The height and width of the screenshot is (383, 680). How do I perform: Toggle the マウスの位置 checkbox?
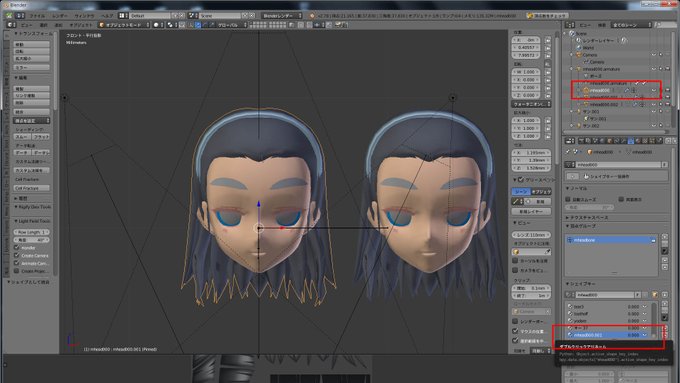click(x=515, y=331)
